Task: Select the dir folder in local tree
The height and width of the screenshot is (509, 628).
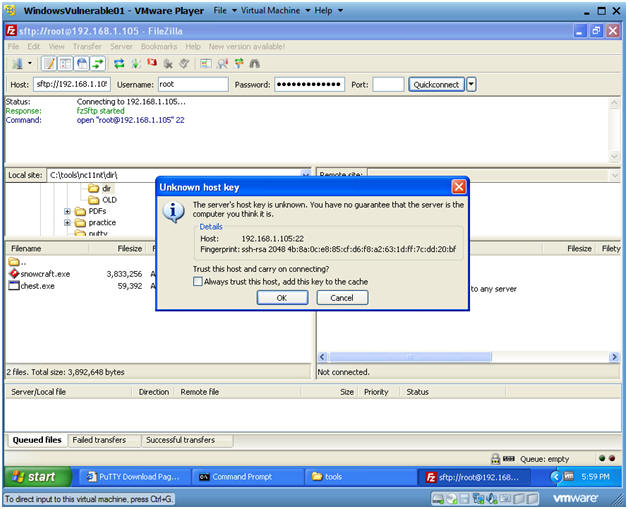Action: (x=100, y=188)
